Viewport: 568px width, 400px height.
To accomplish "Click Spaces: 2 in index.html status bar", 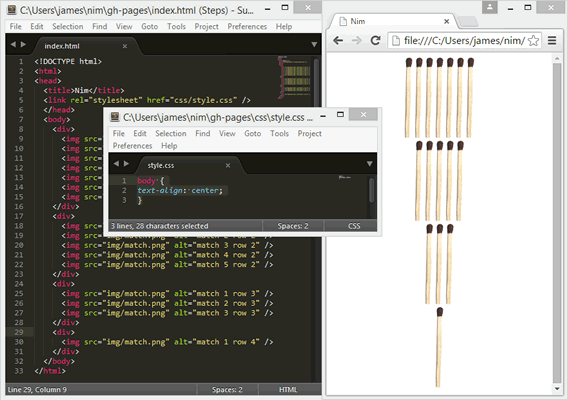I will pos(227,390).
